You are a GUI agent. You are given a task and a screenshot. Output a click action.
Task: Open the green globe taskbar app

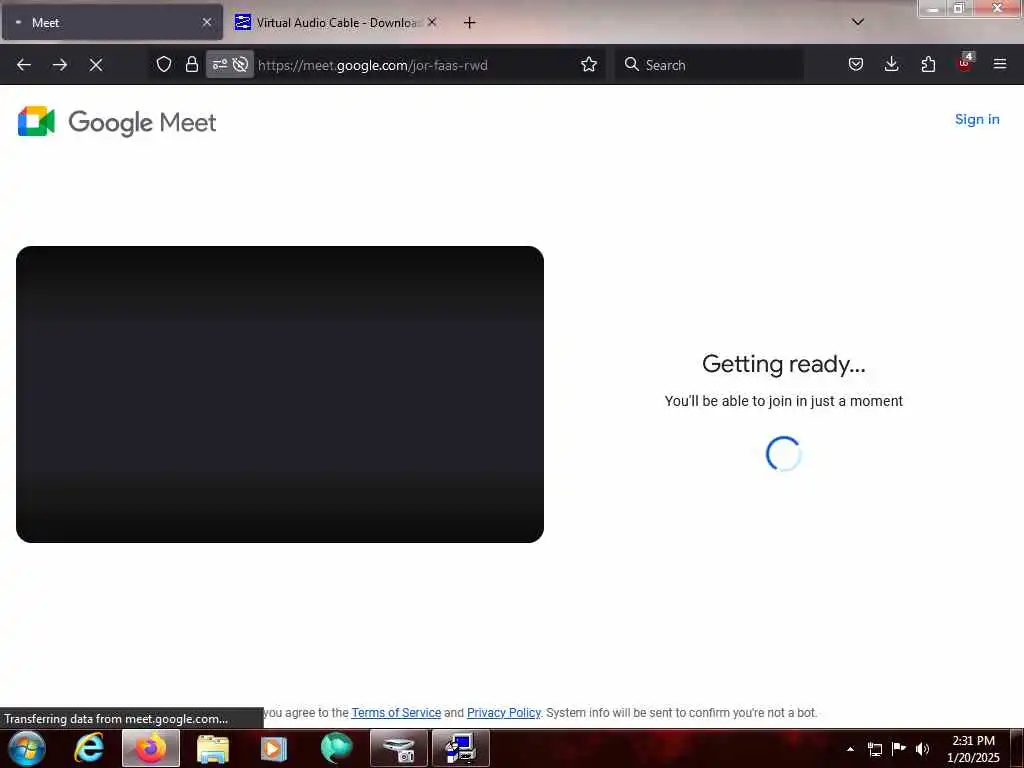point(336,748)
